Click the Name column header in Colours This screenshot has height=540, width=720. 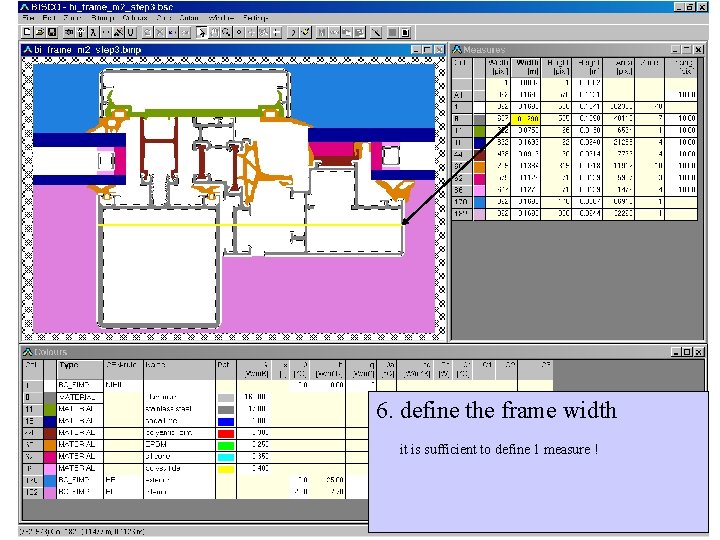pyautogui.click(x=179, y=370)
